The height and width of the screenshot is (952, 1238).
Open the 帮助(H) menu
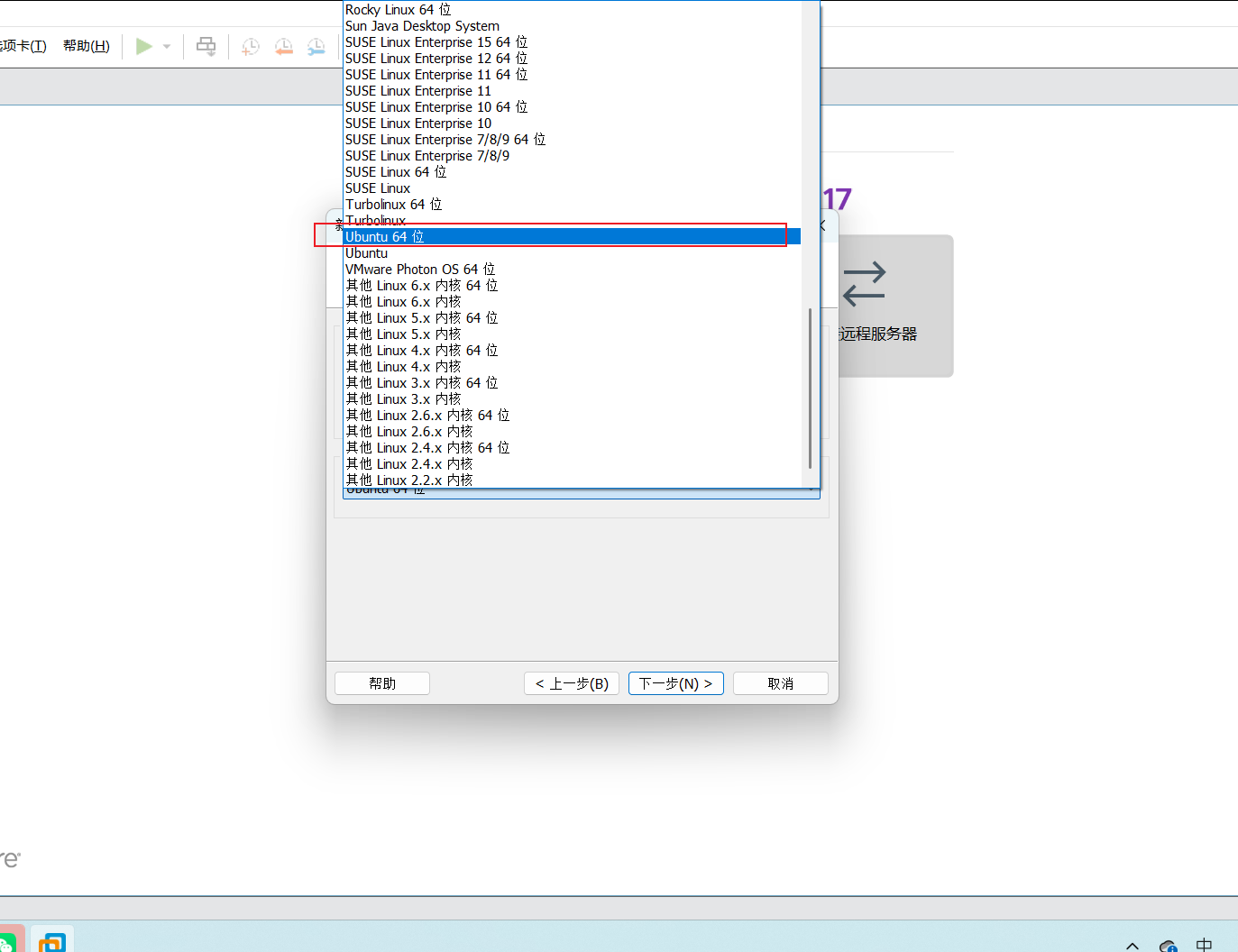pyautogui.click(x=87, y=46)
